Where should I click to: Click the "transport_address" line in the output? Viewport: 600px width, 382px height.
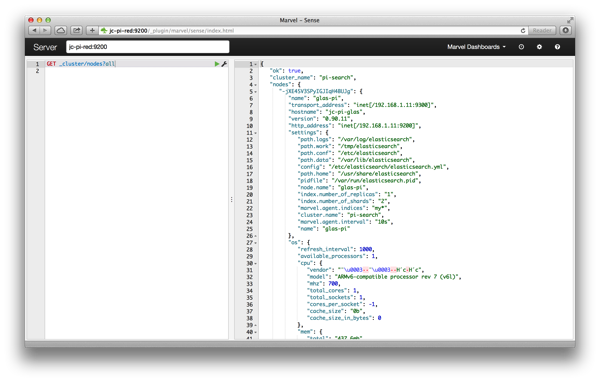point(362,105)
